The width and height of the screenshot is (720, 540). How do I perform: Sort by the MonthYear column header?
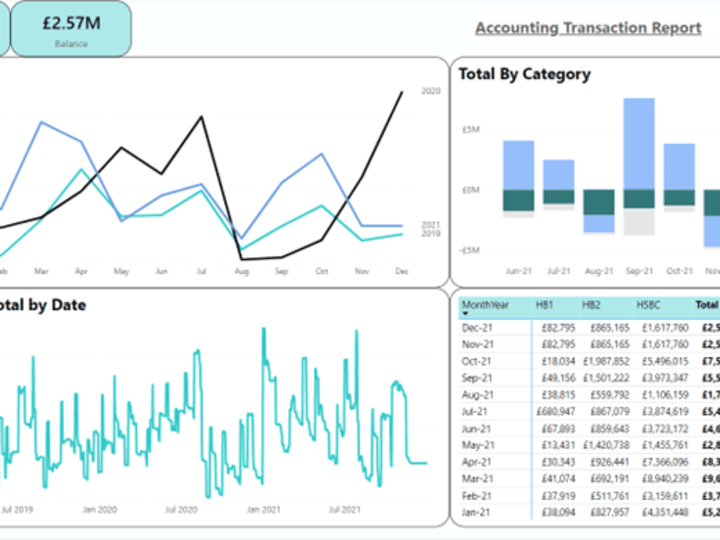pyautogui.click(x=485, y=304)
